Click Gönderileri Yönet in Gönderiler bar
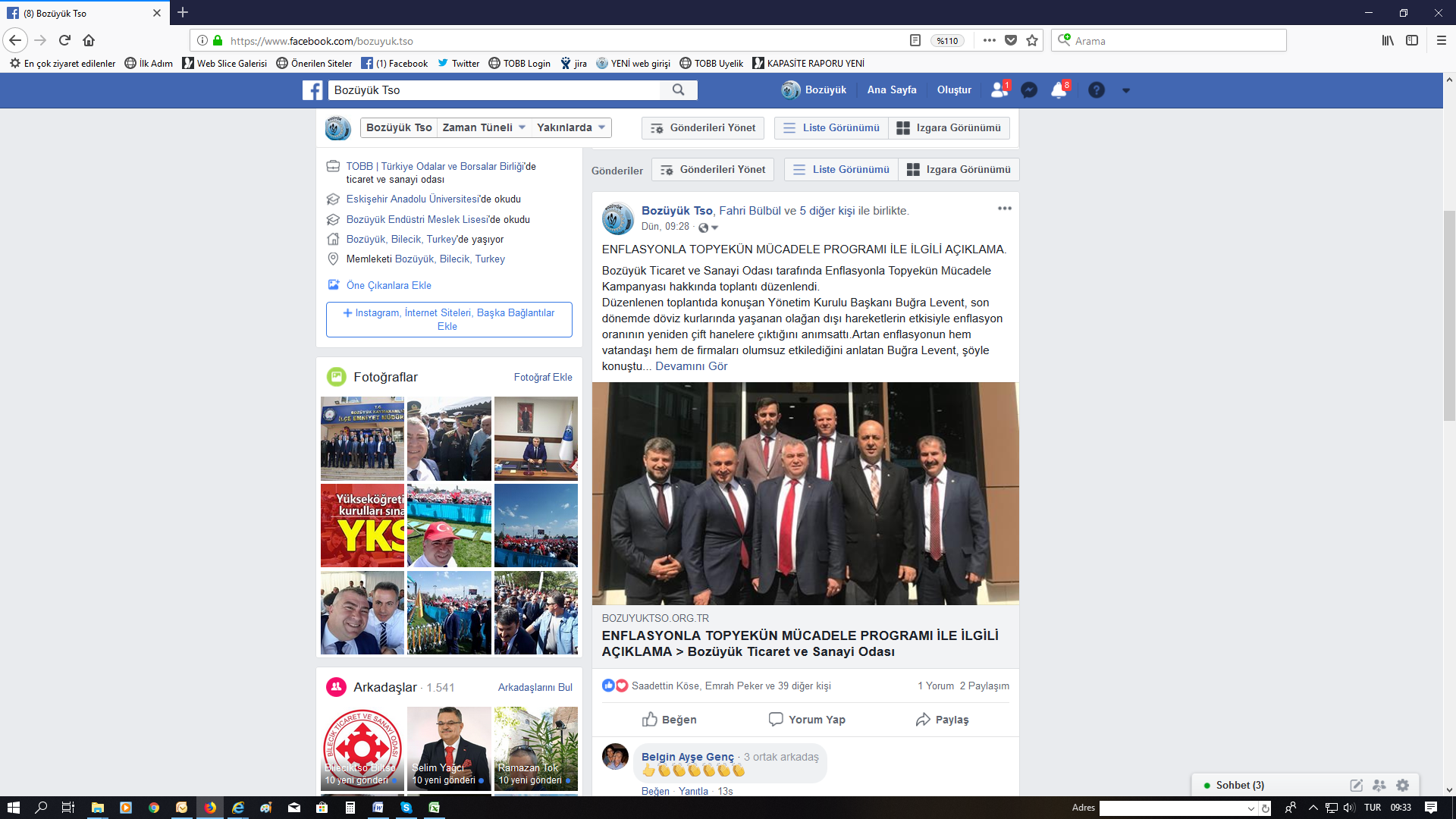This screenshot has height=819, width=1456. click(x=713, y=169)
